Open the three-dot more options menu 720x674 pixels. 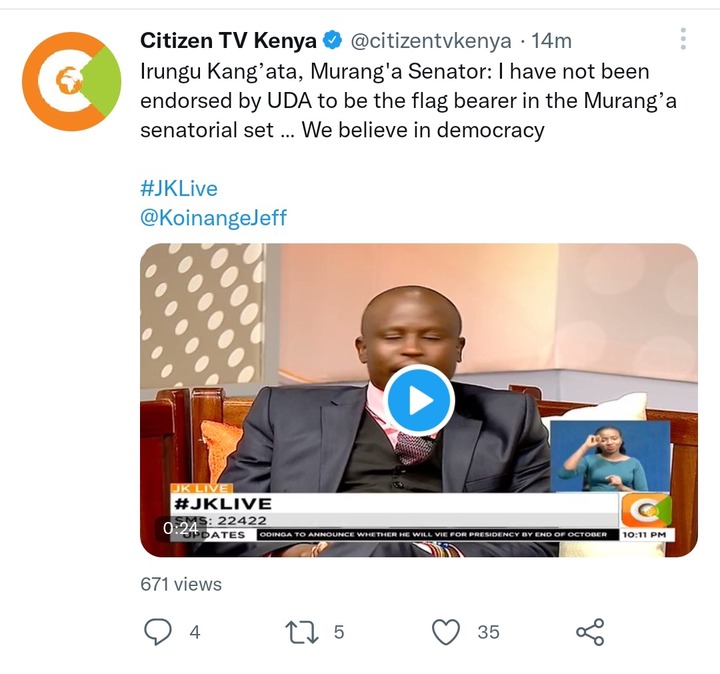(683, 39)
